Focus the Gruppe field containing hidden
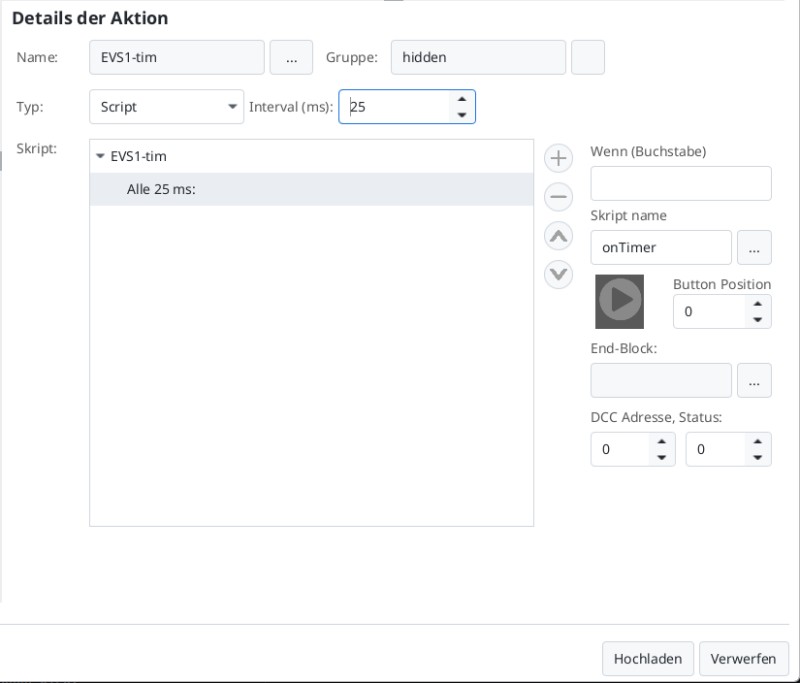This screenshot has width=800, height=683. click(x=478, y=58)
